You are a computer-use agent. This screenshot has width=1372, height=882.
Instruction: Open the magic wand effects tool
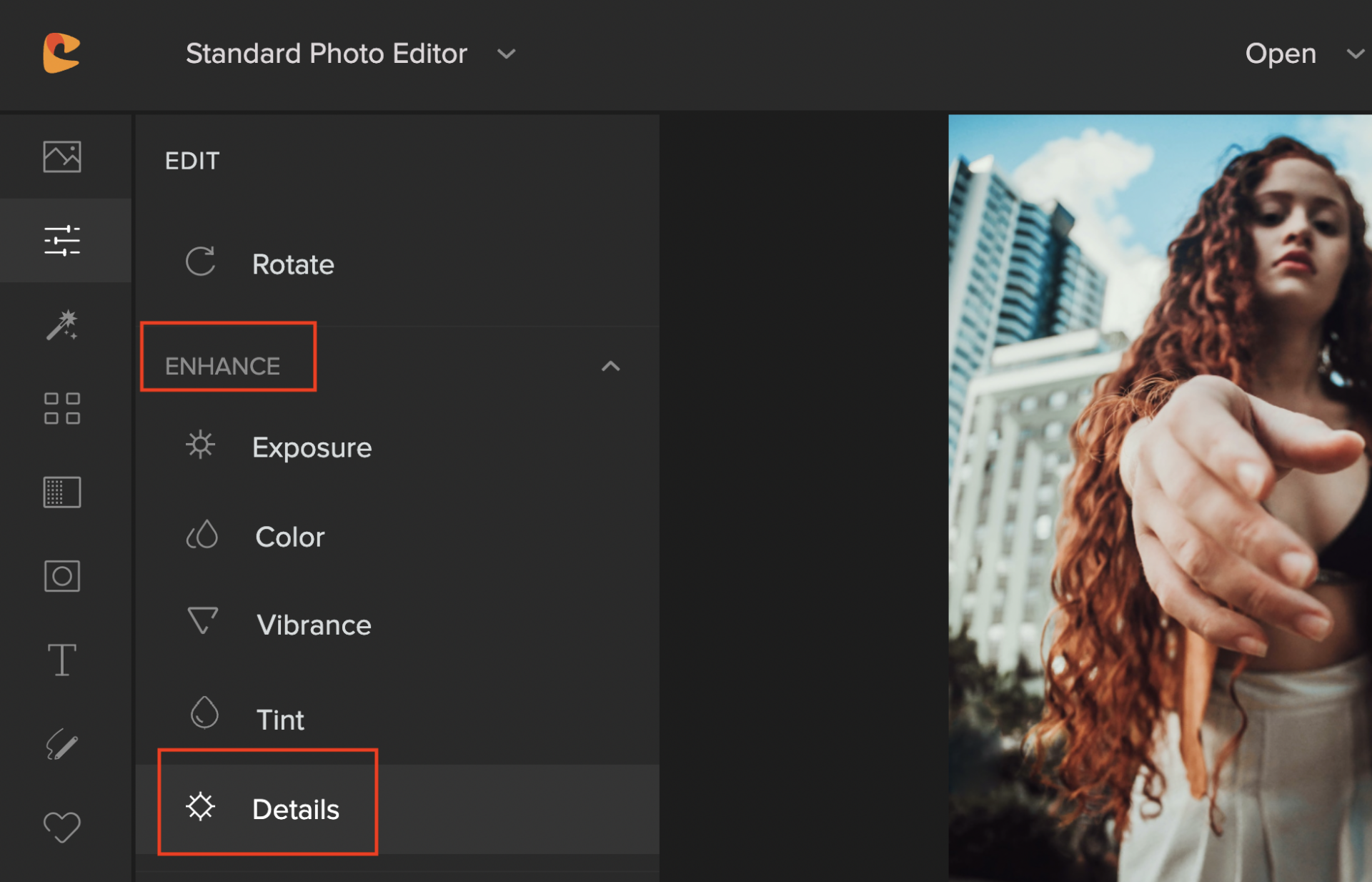click(x=62, y=325)
